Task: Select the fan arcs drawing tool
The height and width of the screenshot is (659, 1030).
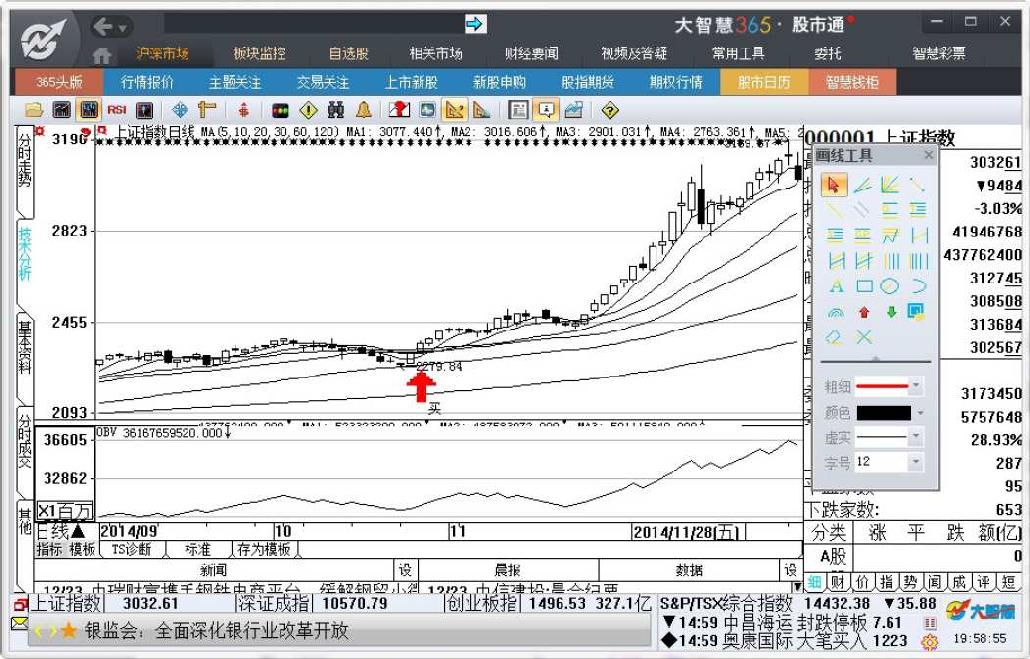Action: pos(836,312)
